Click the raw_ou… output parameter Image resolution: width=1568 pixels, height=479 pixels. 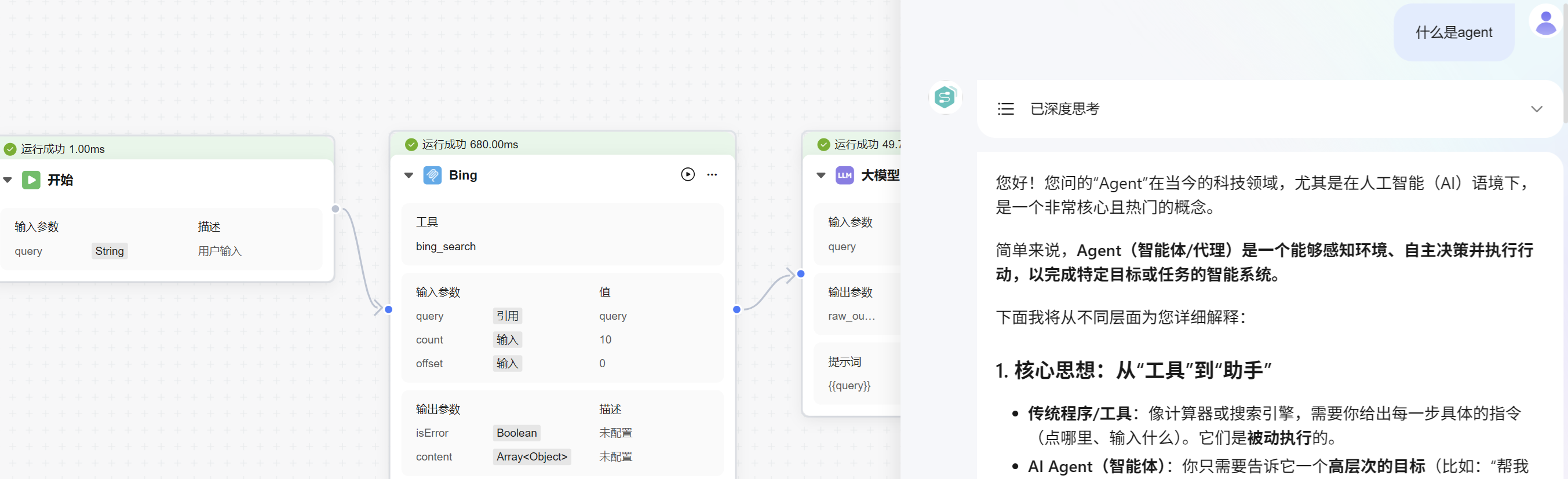(851, 316)
